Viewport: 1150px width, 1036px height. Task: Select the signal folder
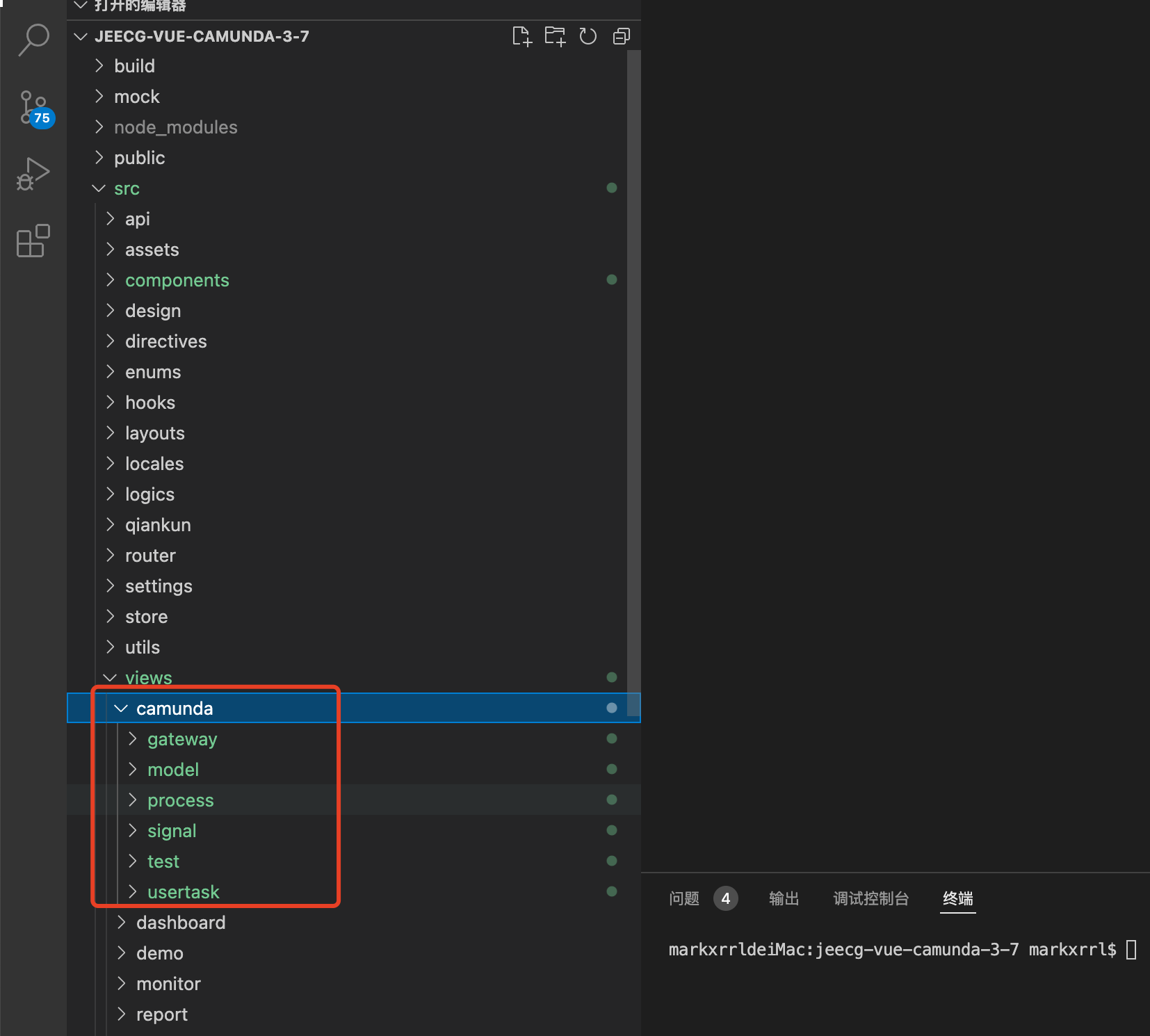353,831
